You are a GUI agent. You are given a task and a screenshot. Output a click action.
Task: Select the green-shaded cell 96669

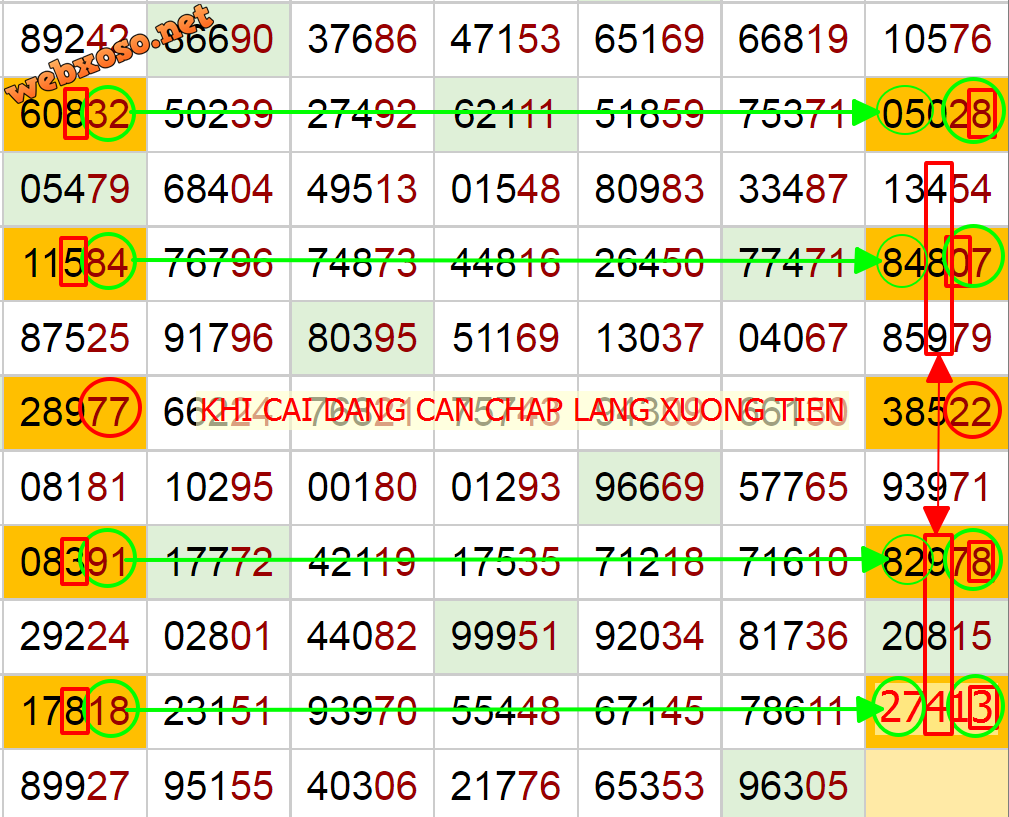coord(649,487)
